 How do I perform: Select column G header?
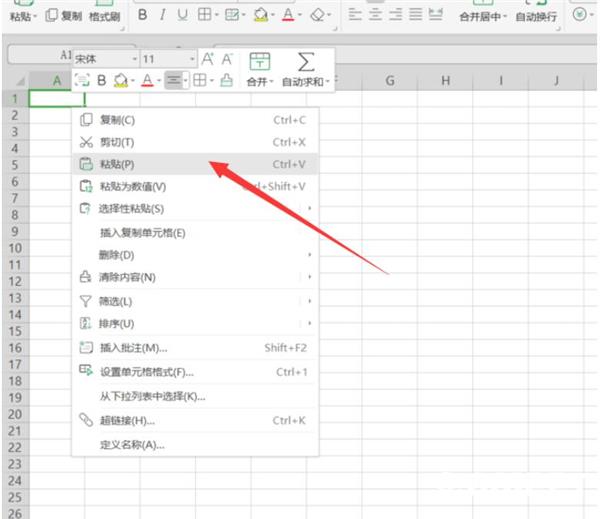point(390,81)
